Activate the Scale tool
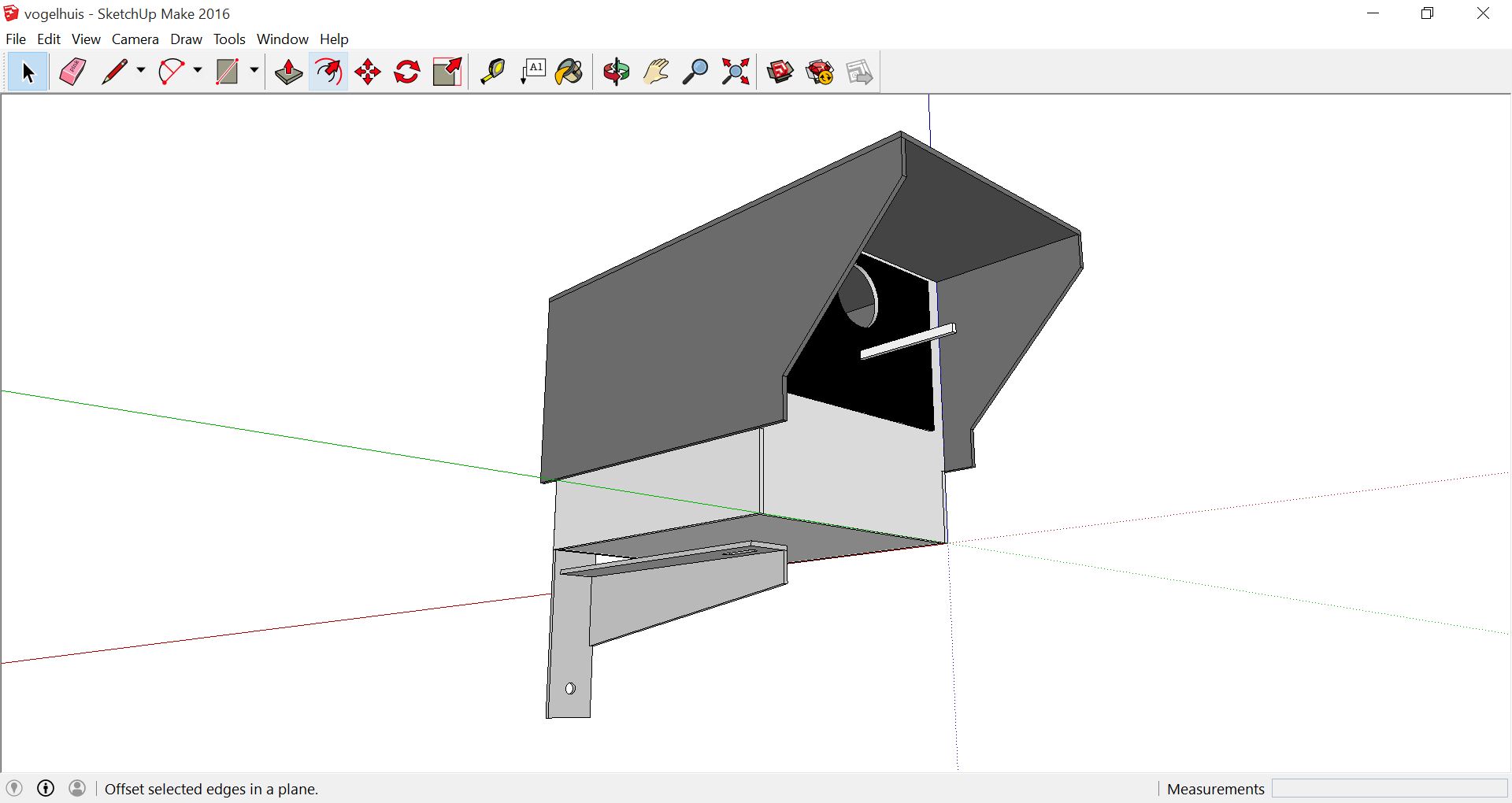 click(447, 72)
